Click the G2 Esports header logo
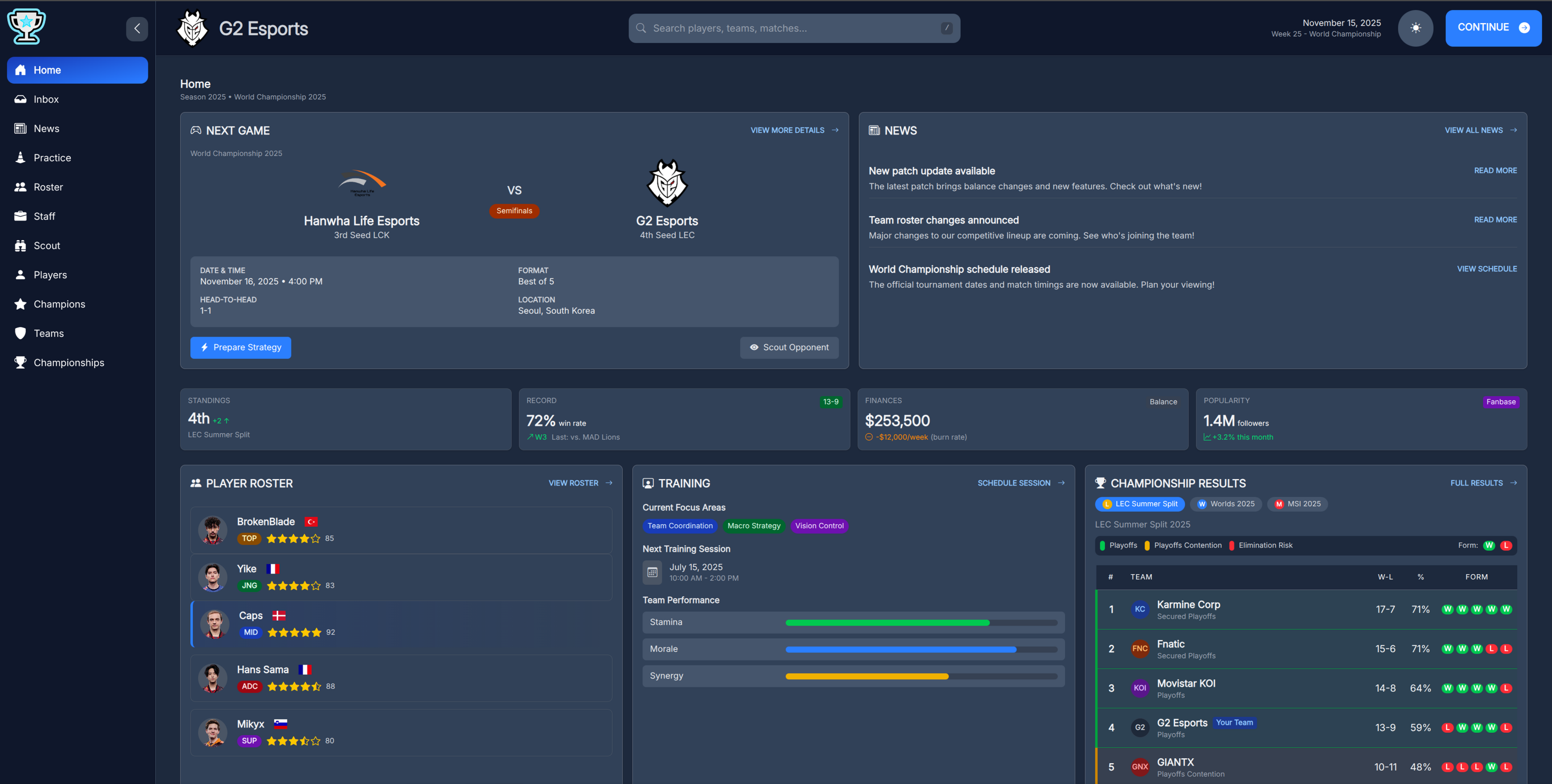This screenshot has width=1552, height=784. [192, 28]
